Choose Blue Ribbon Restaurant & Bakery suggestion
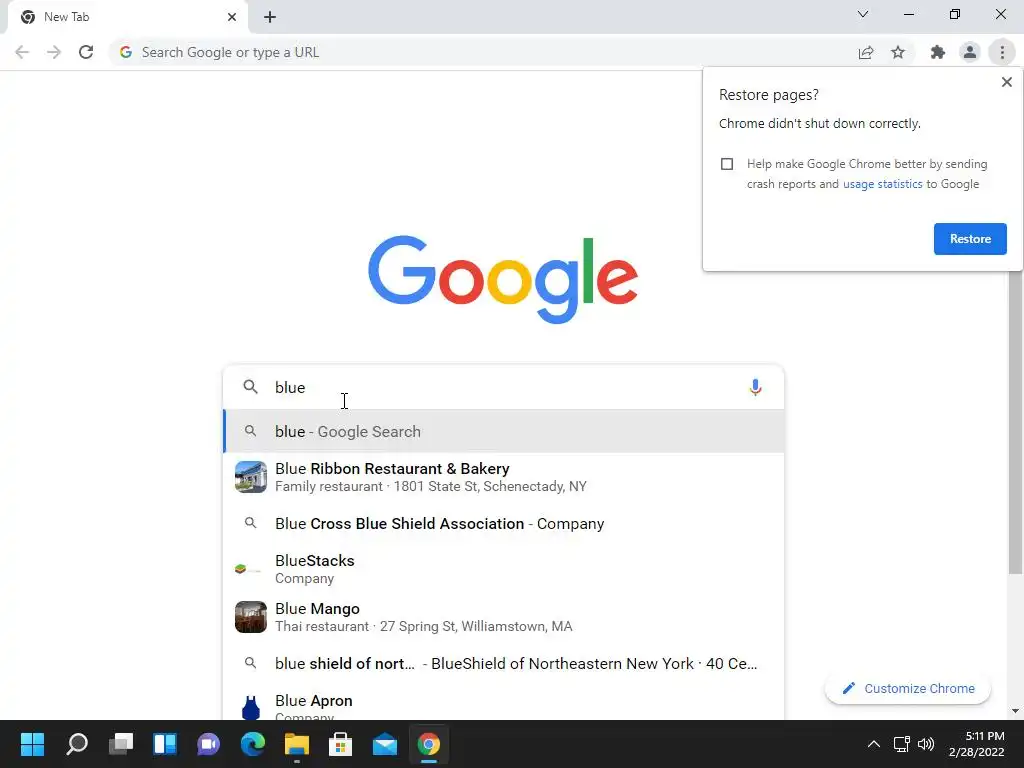1024x768 pixels. click(503, 477)
